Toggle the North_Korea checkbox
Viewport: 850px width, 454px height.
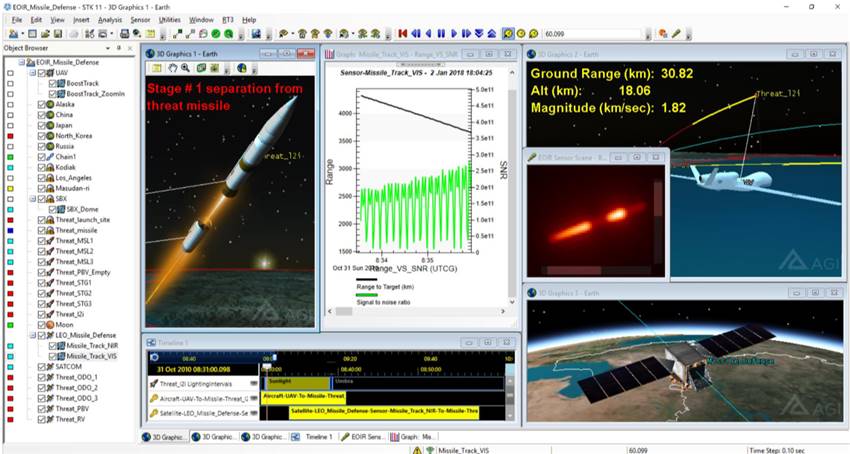click(x=43, y=135)
